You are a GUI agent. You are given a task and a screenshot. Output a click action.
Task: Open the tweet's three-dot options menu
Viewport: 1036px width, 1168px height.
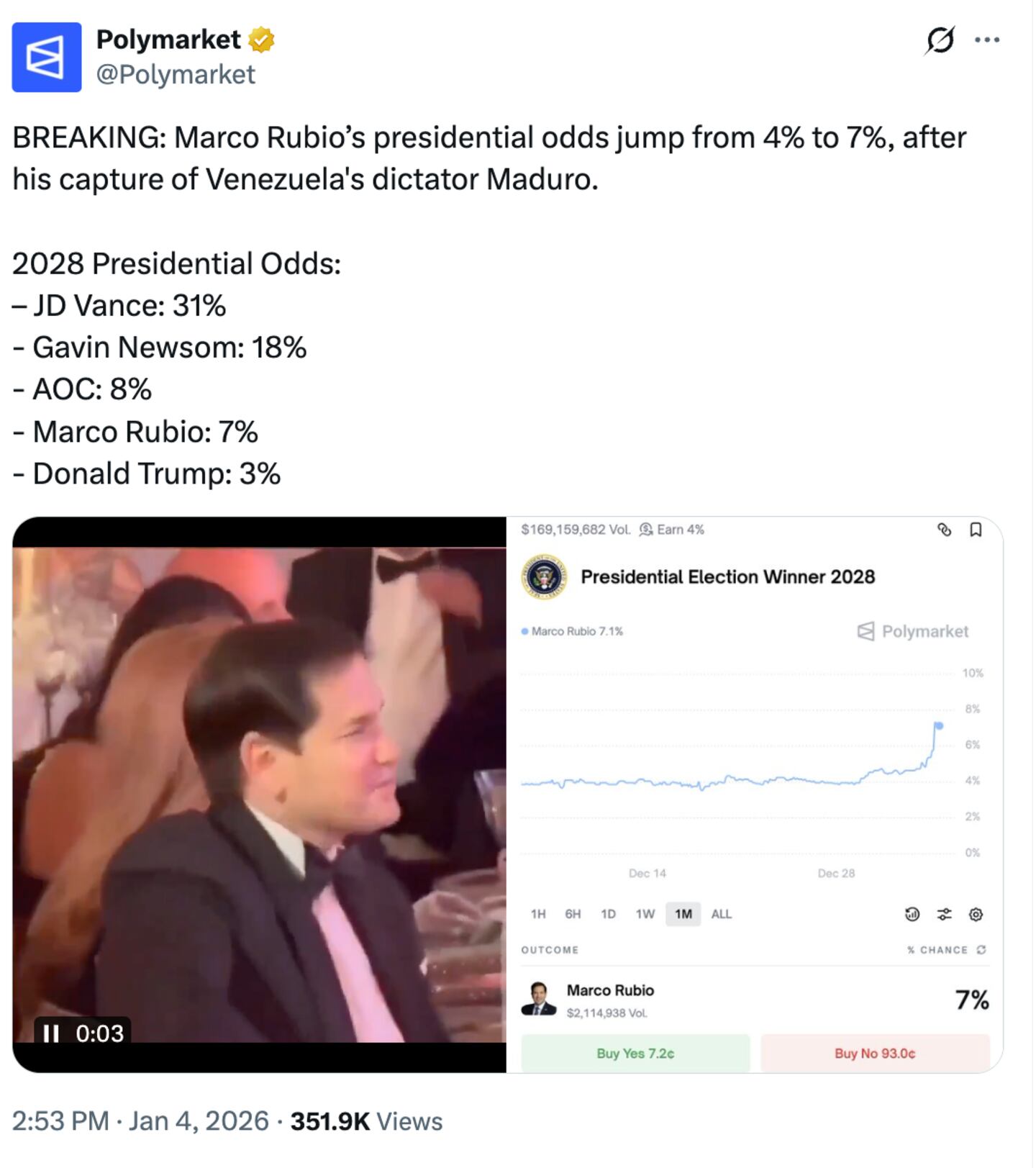(x=989, y=41)
